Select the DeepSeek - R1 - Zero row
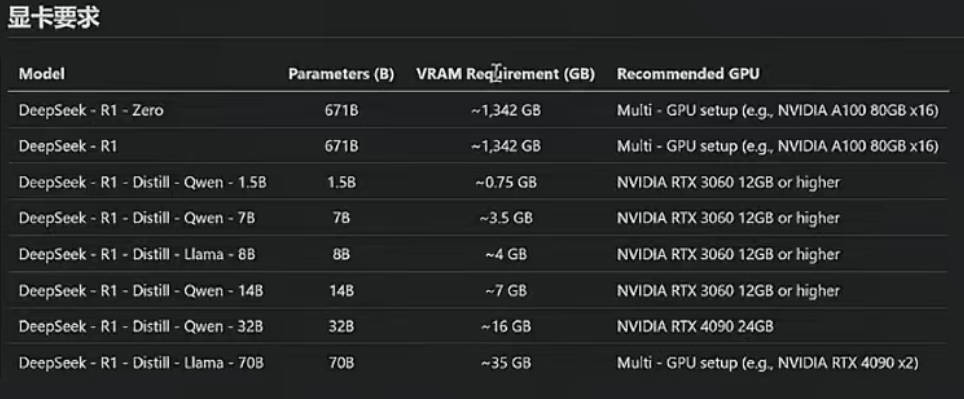This screenshot has width=964, height=399. tap(478, 111)
